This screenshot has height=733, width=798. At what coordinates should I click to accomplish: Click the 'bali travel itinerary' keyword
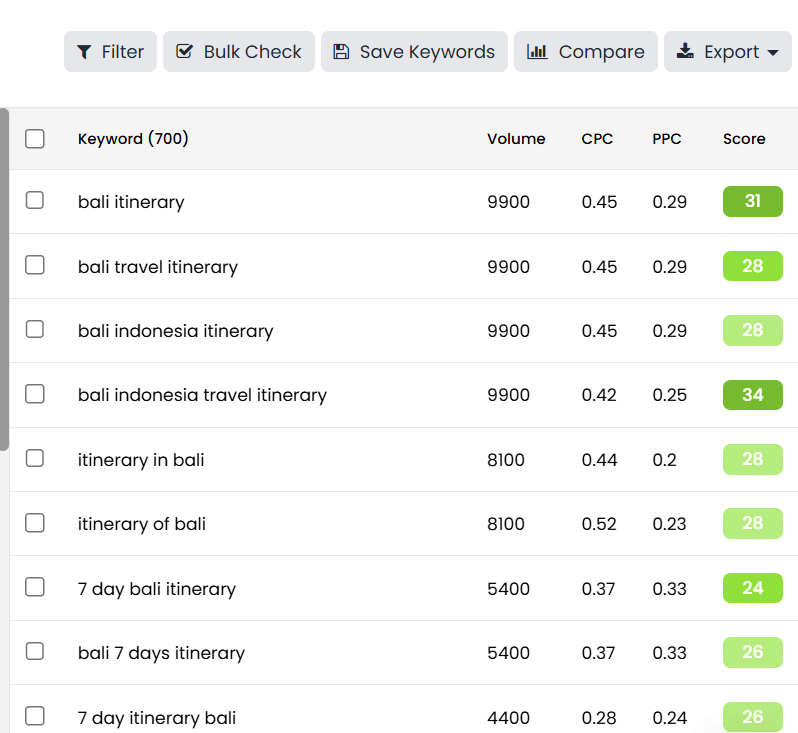click(x=158, y=267)
